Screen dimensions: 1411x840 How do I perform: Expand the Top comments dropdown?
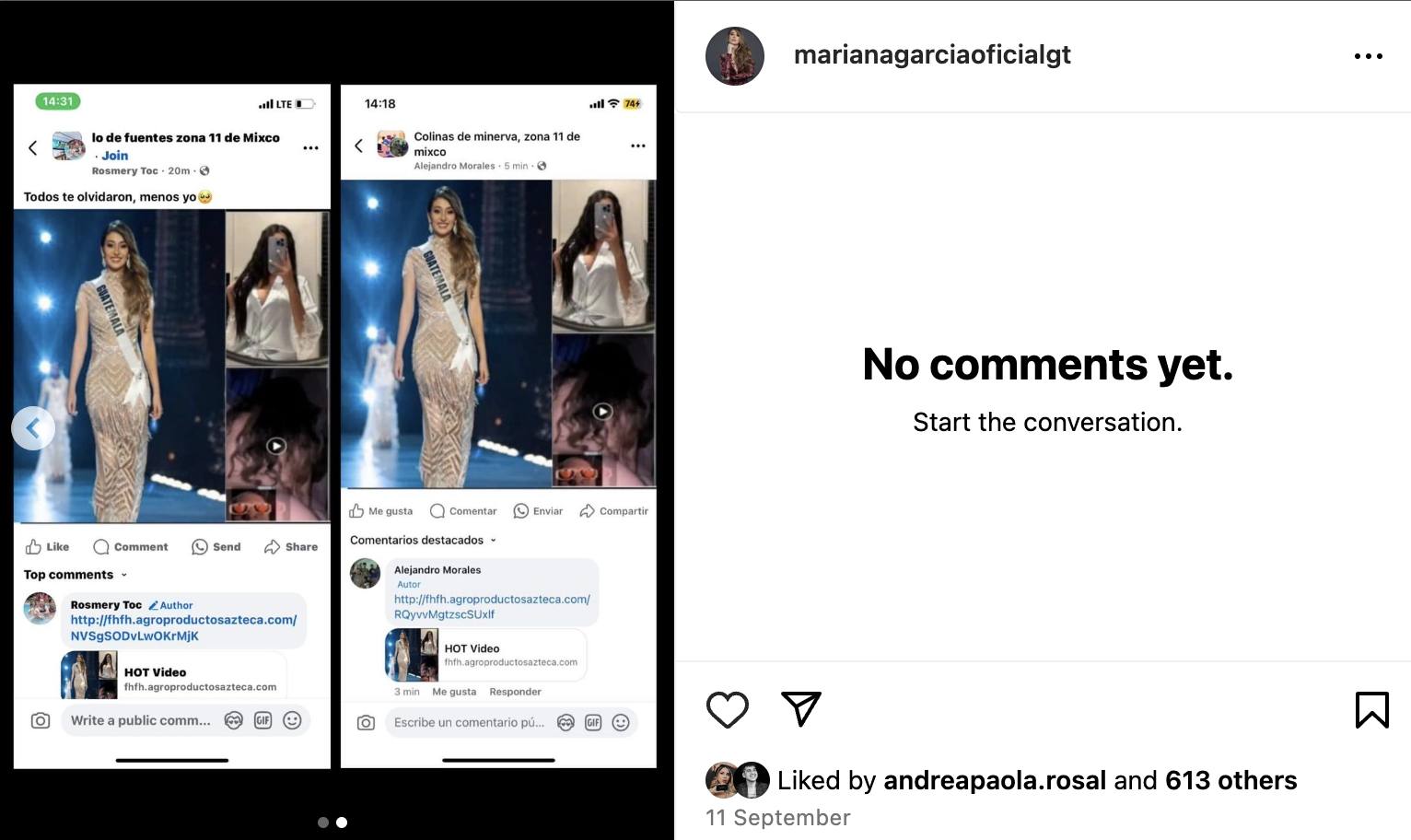tap(76, 575)
